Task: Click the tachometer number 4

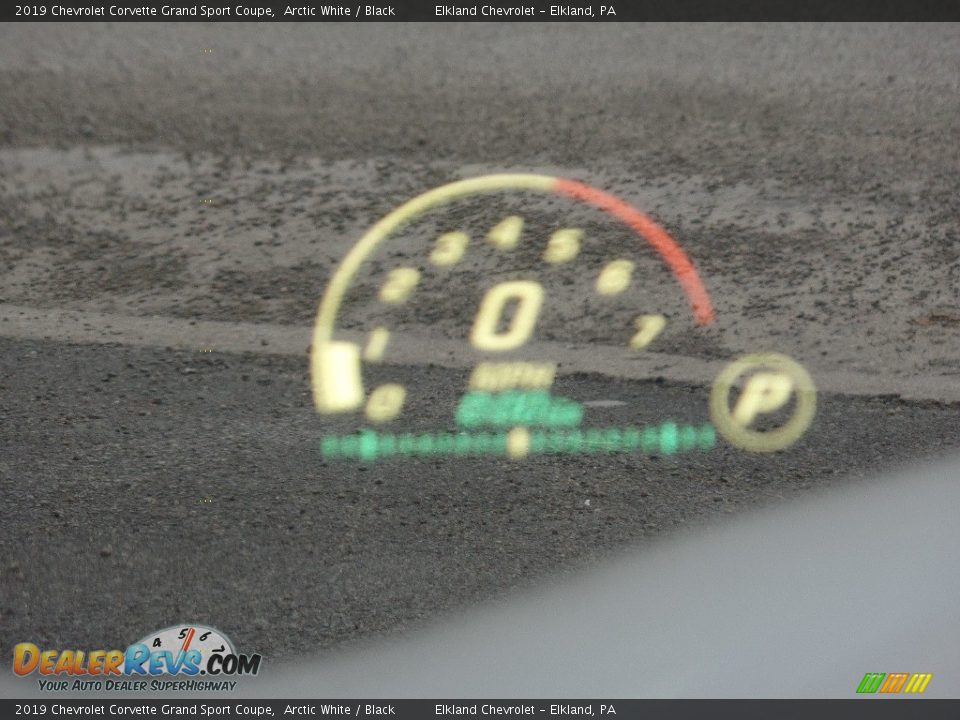Action: click(506, 233)
